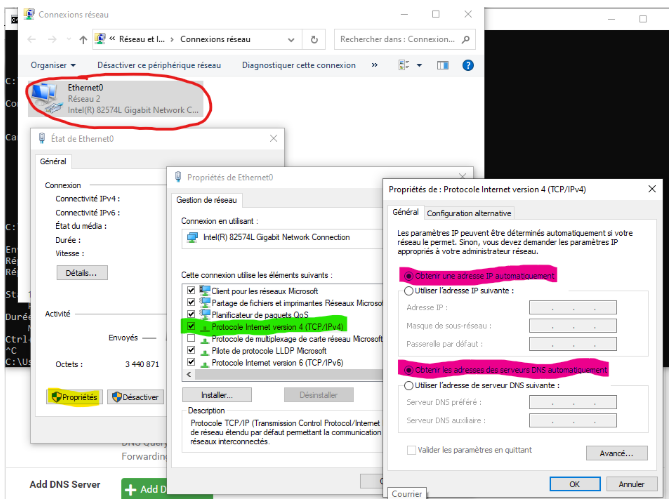Open the view options dropdown arrow
669x500 pixels.
click(x=420, y=65)
